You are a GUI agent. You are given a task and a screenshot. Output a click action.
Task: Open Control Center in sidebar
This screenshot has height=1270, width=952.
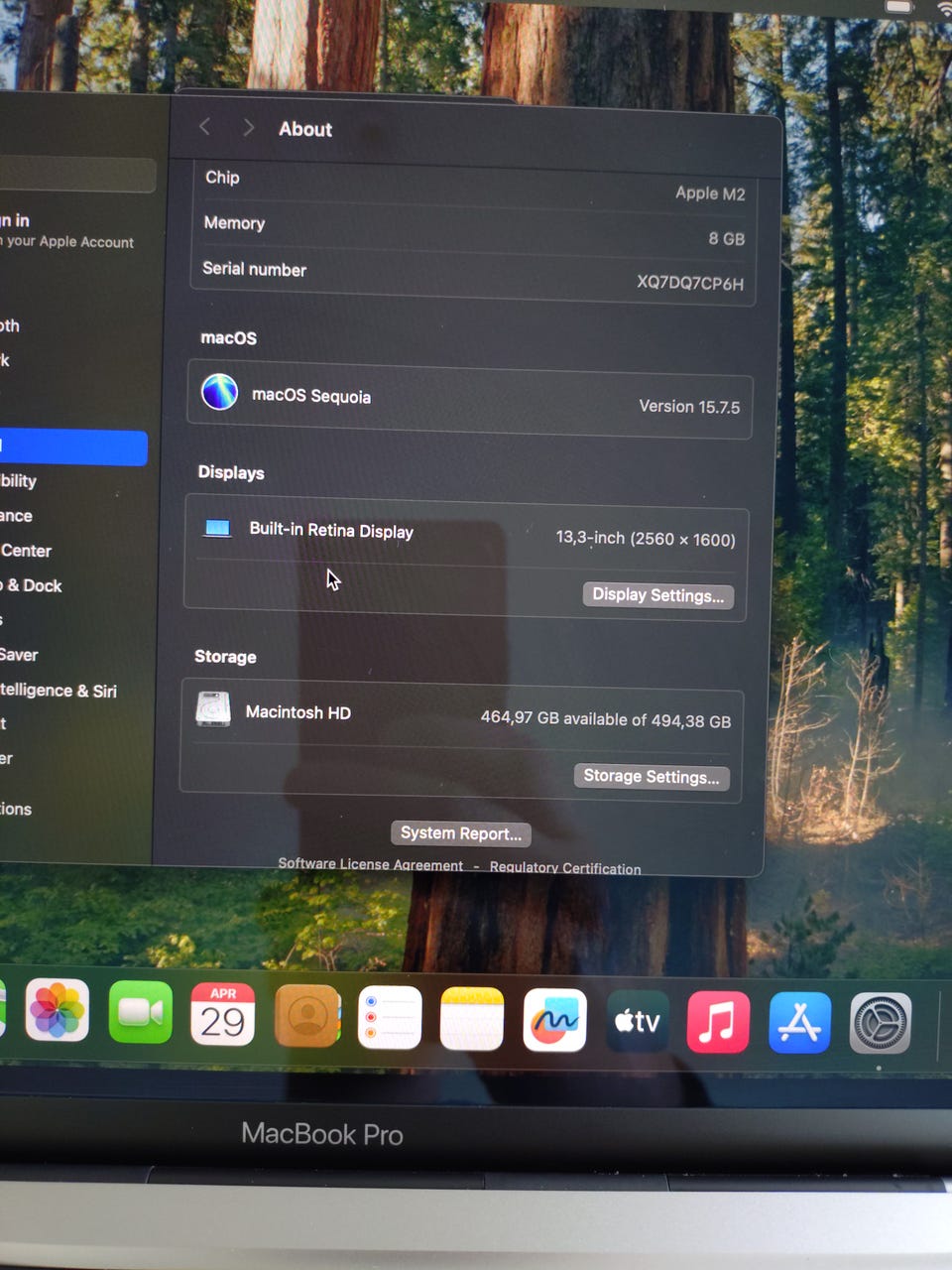click(26, 551)
